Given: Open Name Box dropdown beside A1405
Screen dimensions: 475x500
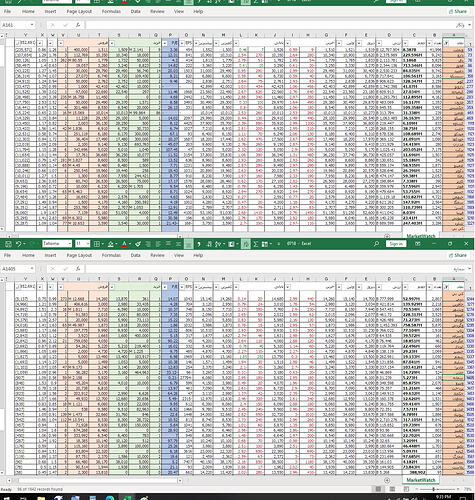Looking at the screenshot, I should [x=32, y=268].
